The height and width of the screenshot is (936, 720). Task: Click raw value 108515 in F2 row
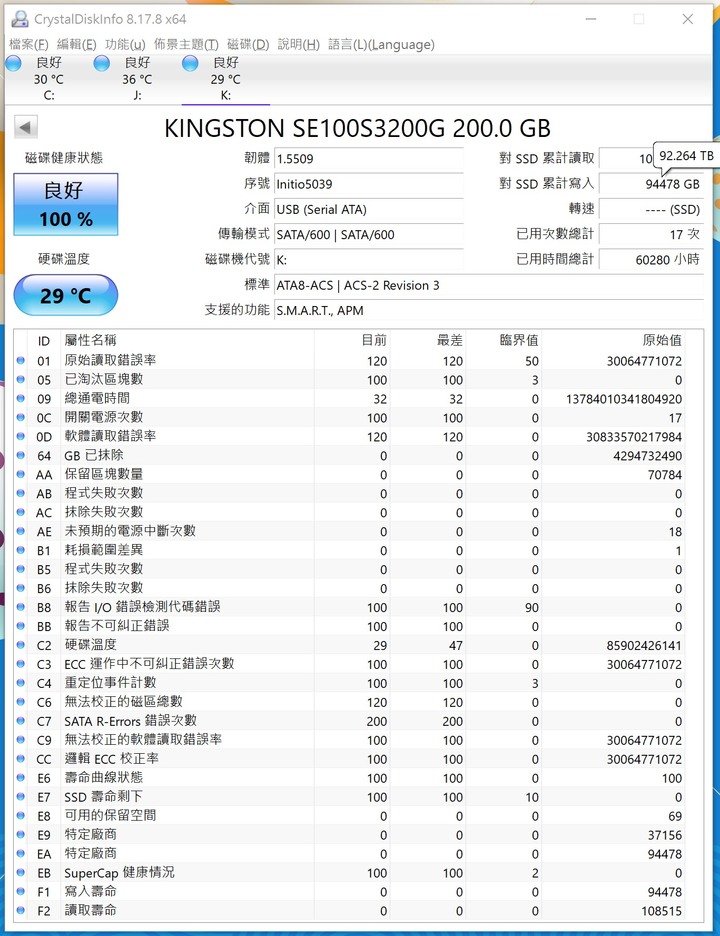point(661,911)
